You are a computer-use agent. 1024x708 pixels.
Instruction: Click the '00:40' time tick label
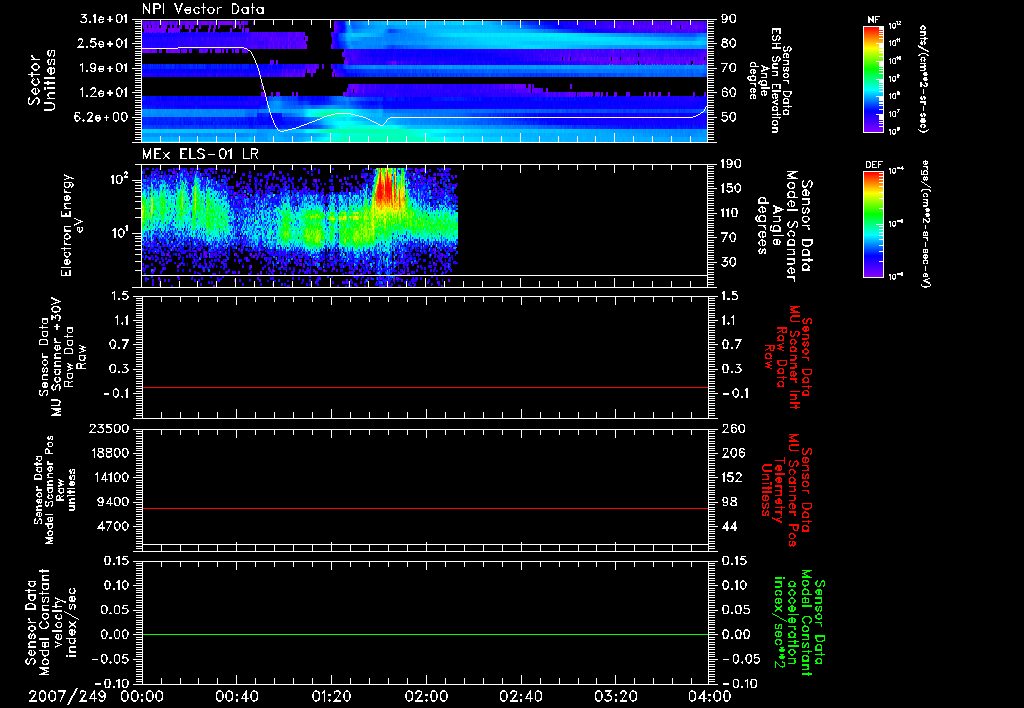236,696
